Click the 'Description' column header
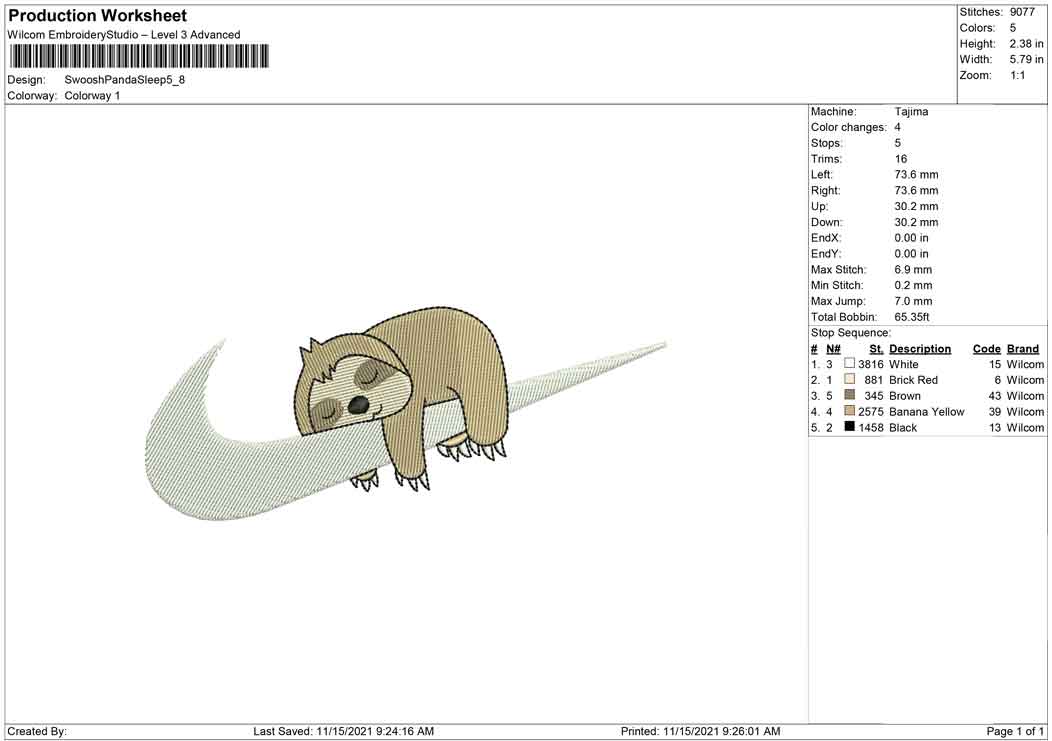 click(920, 349)
